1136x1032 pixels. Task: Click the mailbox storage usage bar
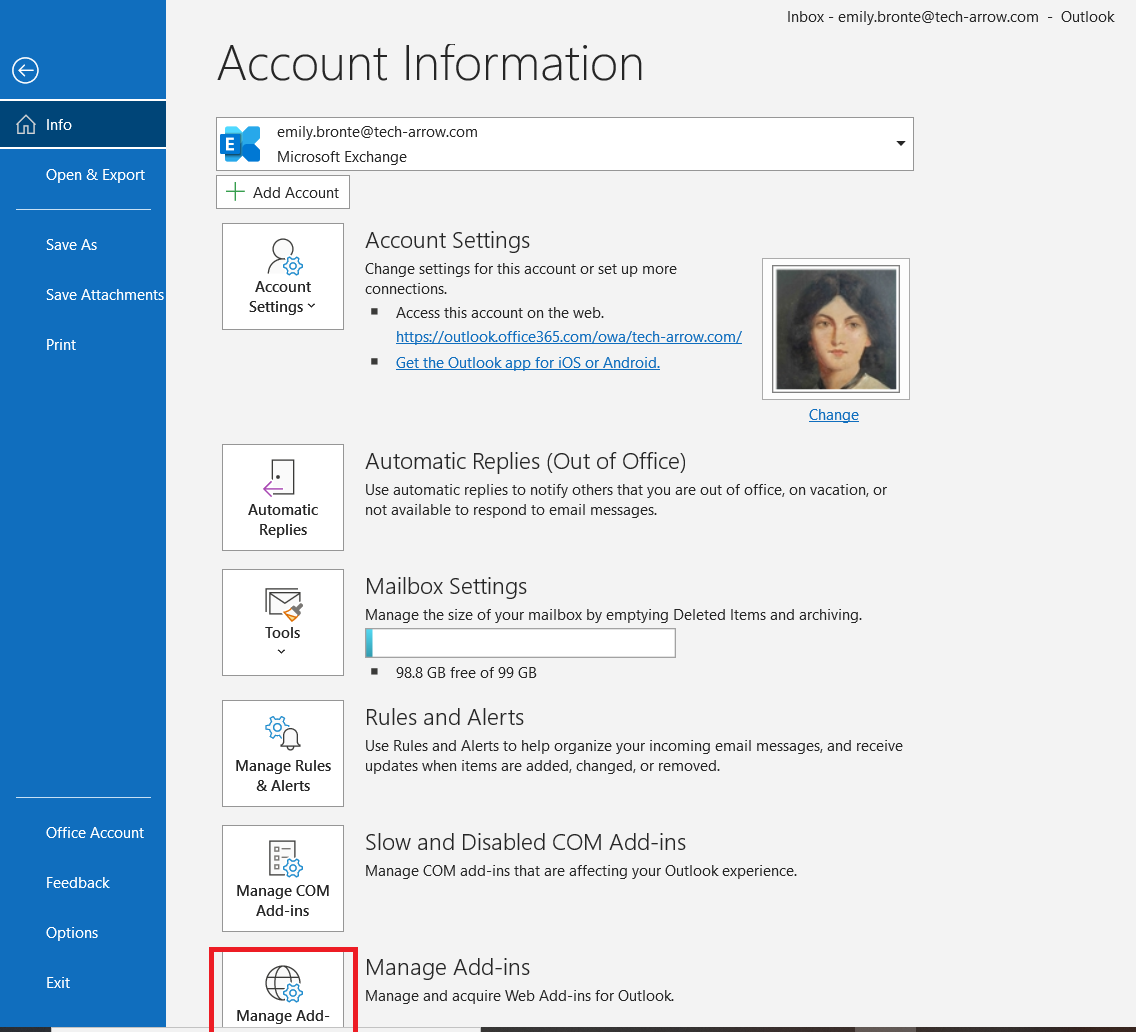click(520, 643)
